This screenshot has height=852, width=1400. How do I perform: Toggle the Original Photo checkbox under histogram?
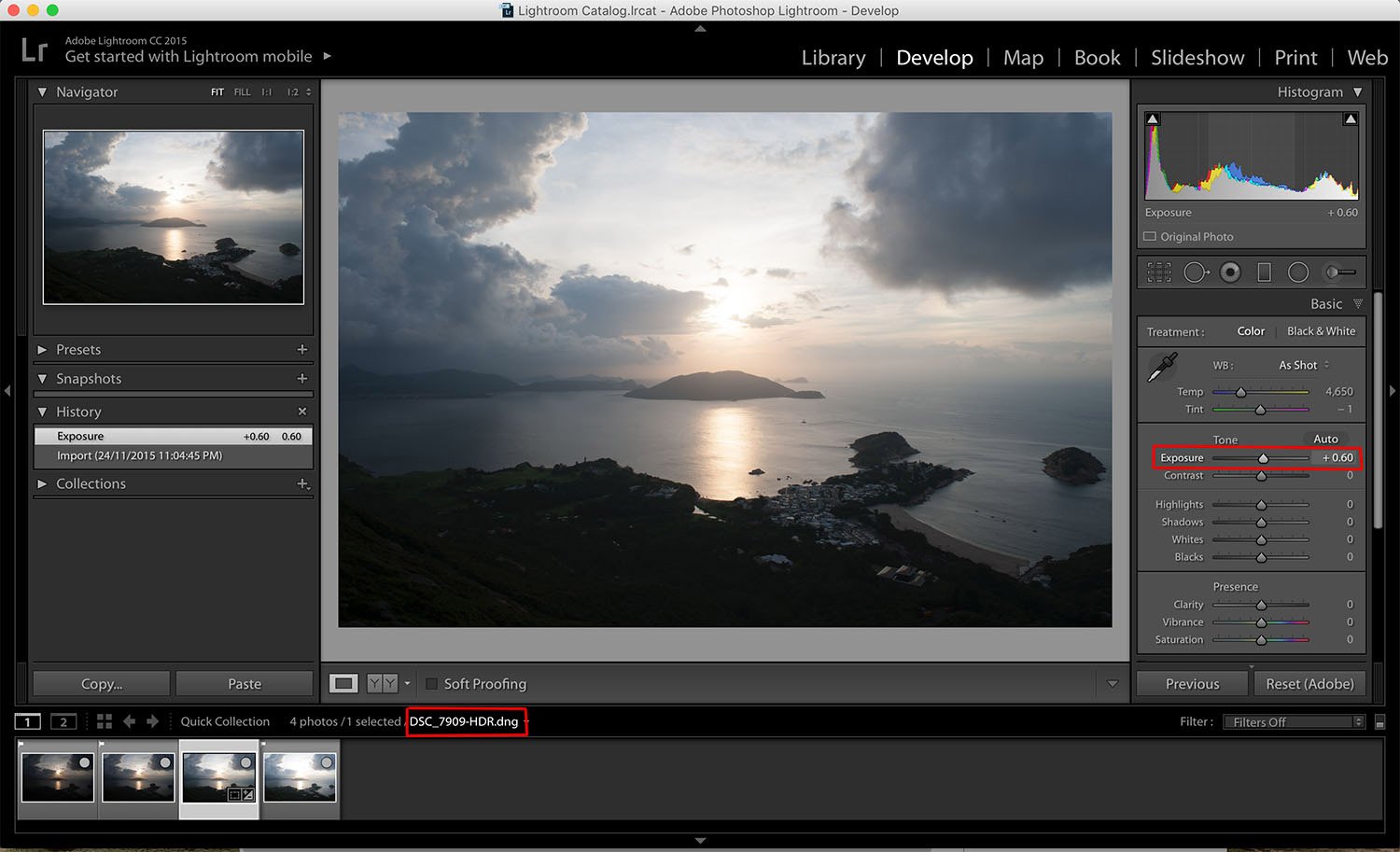[x=1150, y=236]
